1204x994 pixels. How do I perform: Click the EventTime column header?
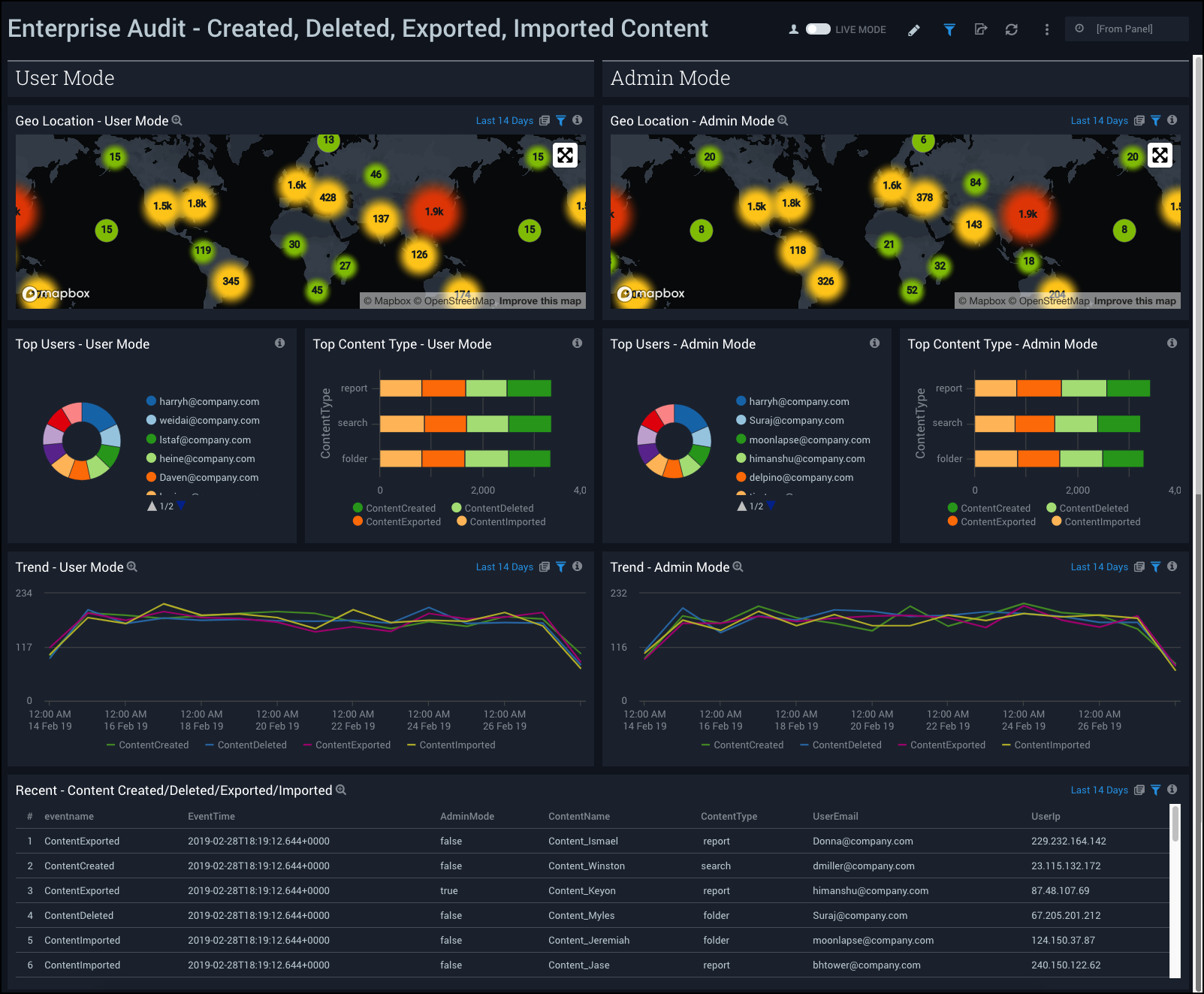pos(211,817)
